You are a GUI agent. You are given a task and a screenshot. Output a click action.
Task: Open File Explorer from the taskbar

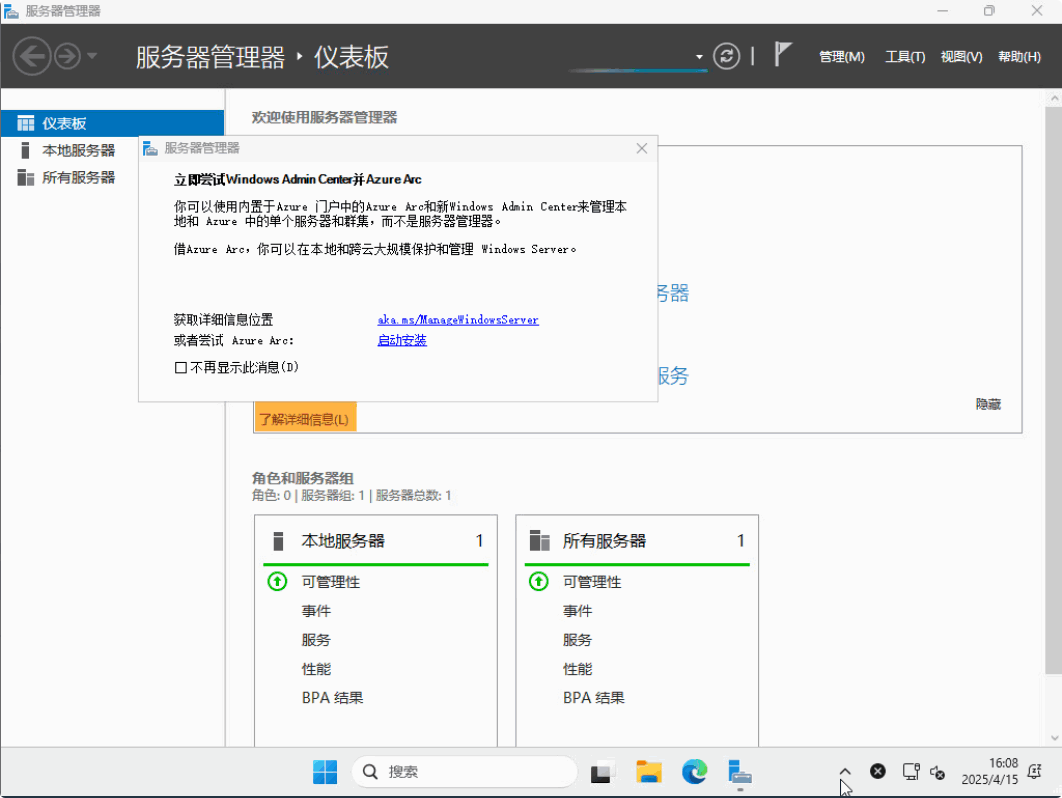(649, 772)
